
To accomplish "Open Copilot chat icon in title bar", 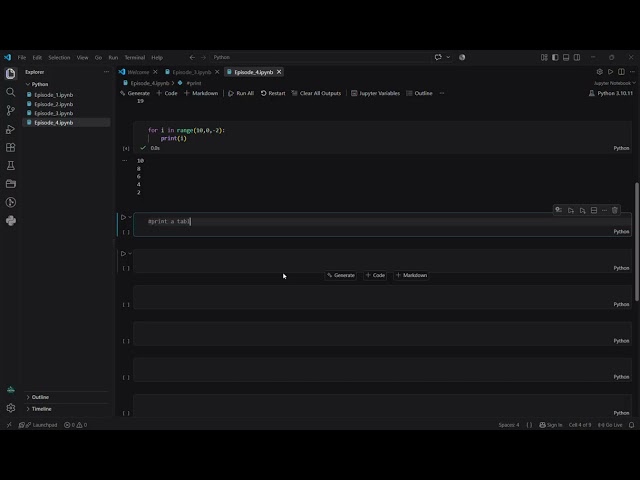I will [438, 58].
